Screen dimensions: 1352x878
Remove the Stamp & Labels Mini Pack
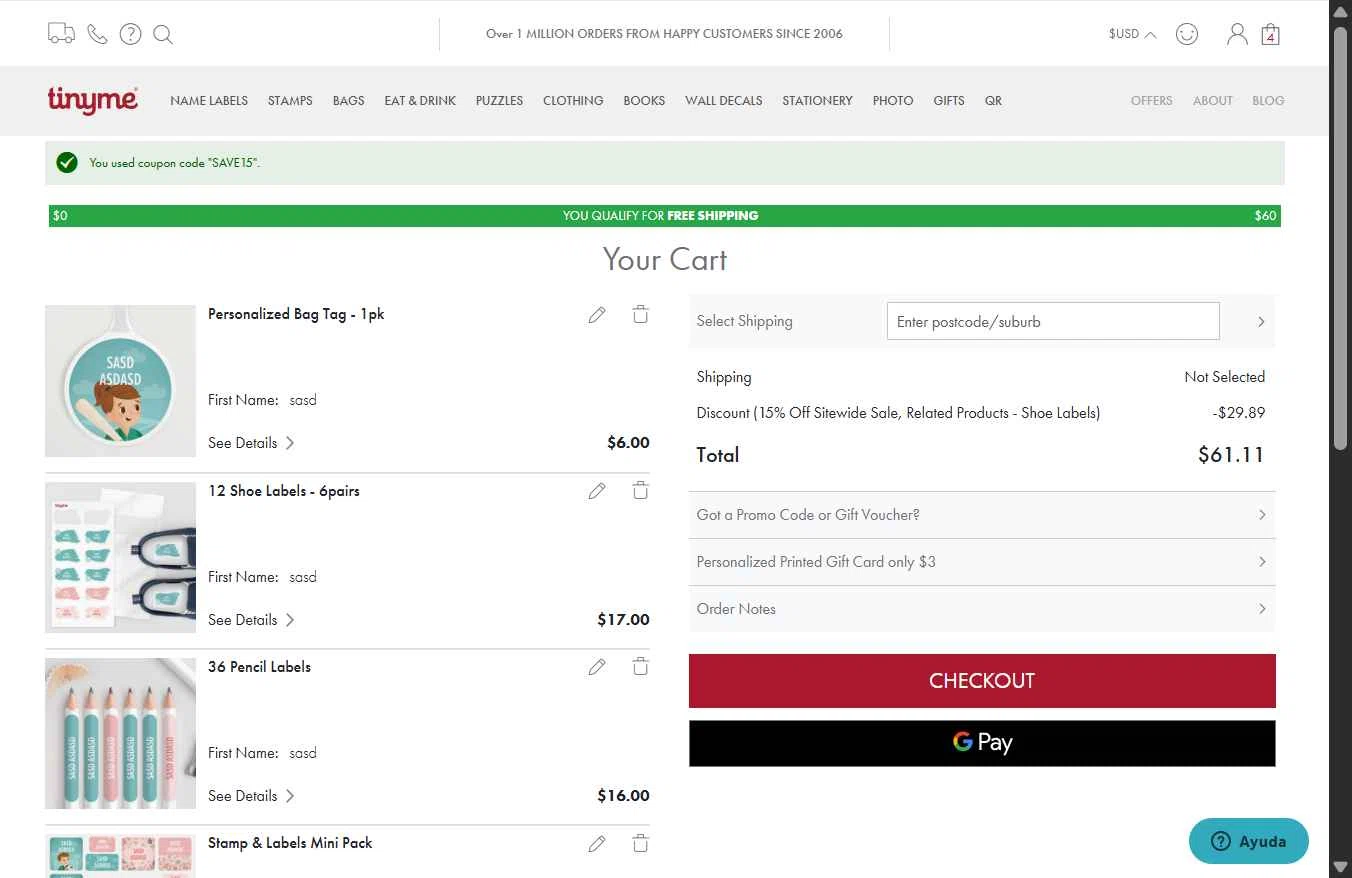pyautogui.click(x=641, y=843)
